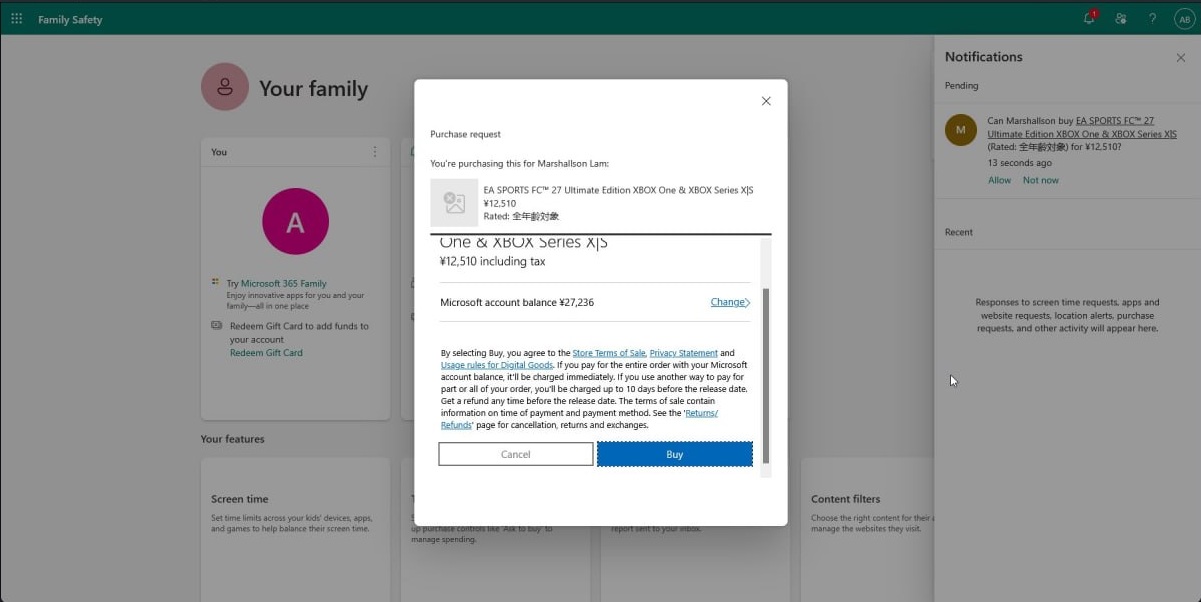Click the 13 seconds ago timestamp
This screenshot has width=1201, height=602.
[x=1020, y=163]
